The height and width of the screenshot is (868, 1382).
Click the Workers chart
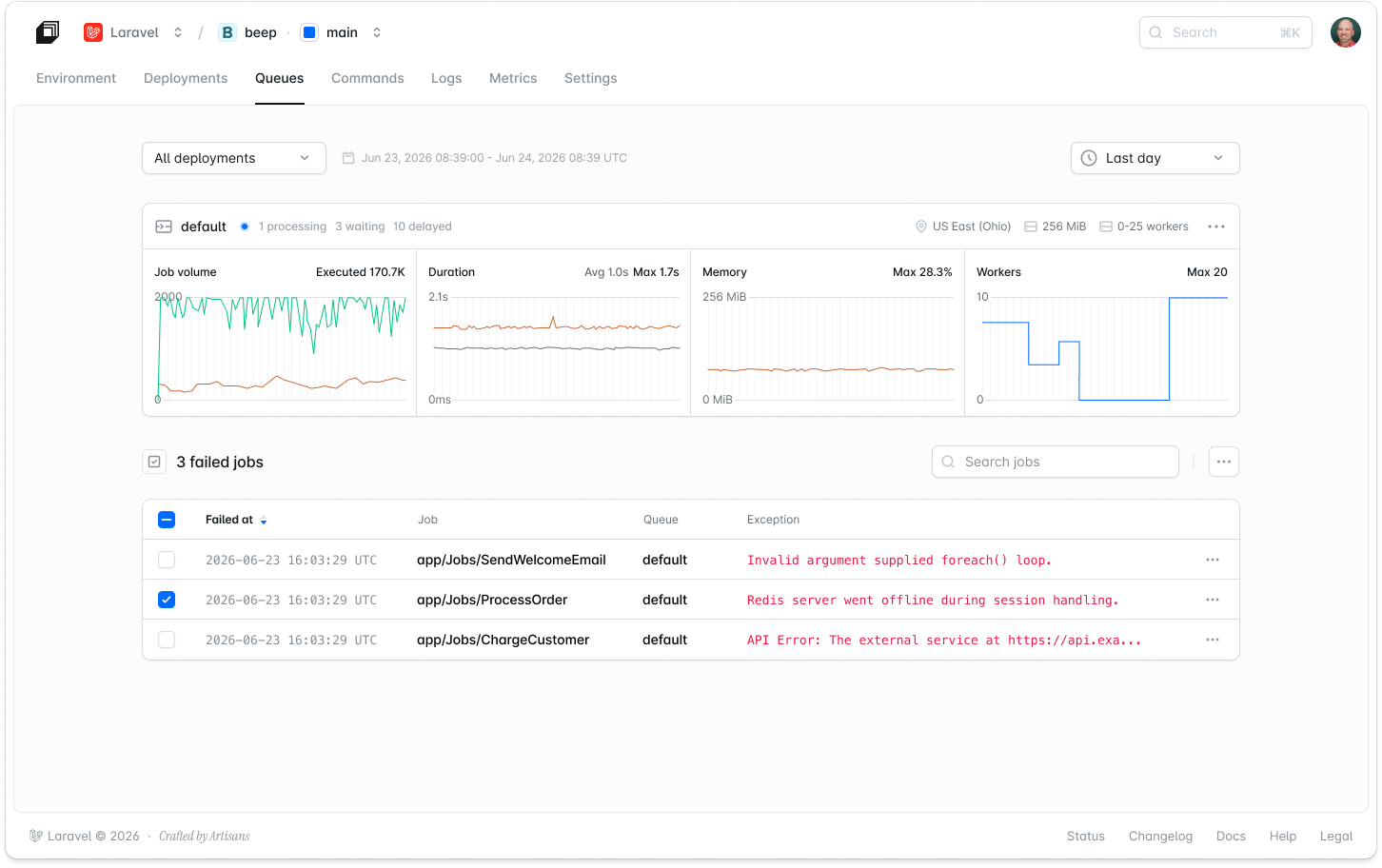pyautogui.click(x=1102, y=348)
